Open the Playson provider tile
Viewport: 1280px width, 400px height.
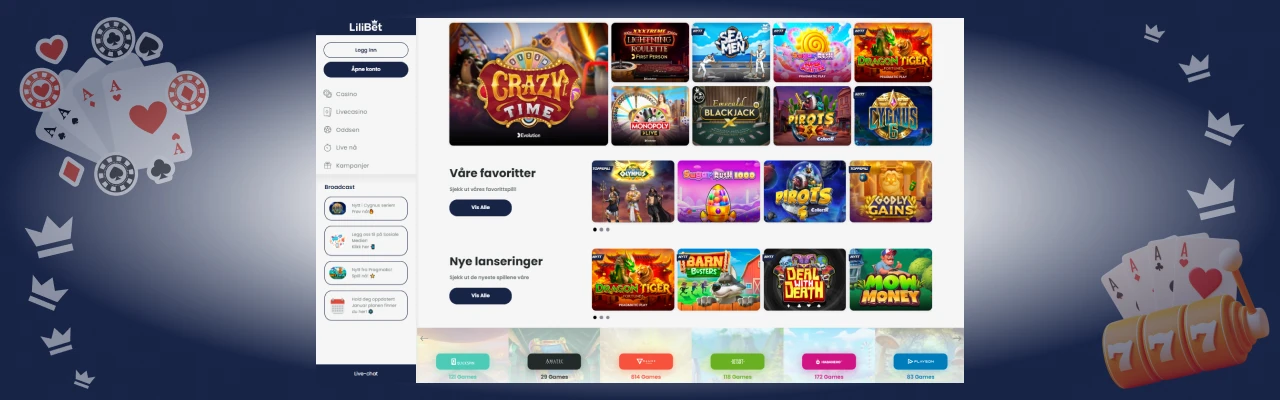point(920,361)
